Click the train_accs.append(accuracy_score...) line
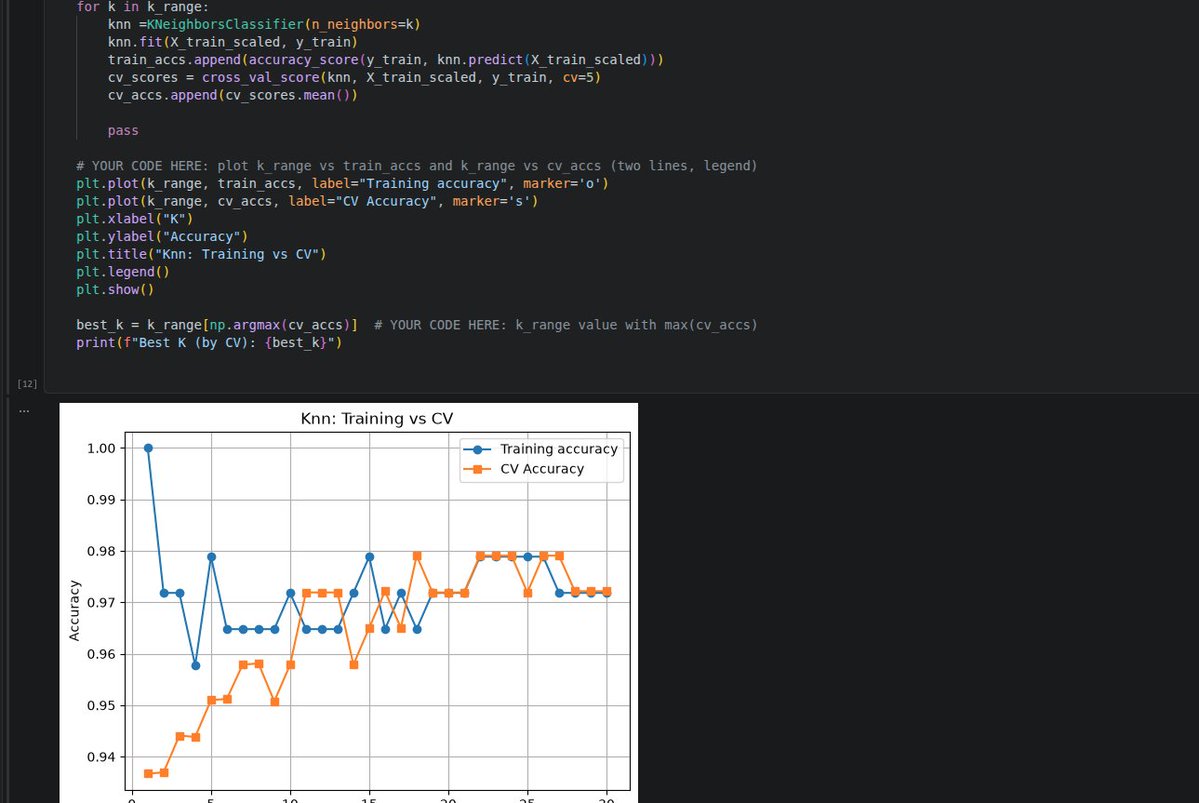The image size is (1199, 803). click(x=385, y=60)
